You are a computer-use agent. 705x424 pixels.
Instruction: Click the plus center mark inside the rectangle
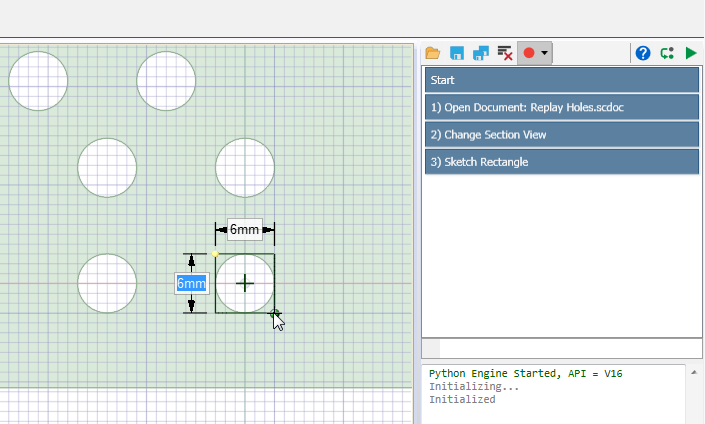click(x=245, y=284)
